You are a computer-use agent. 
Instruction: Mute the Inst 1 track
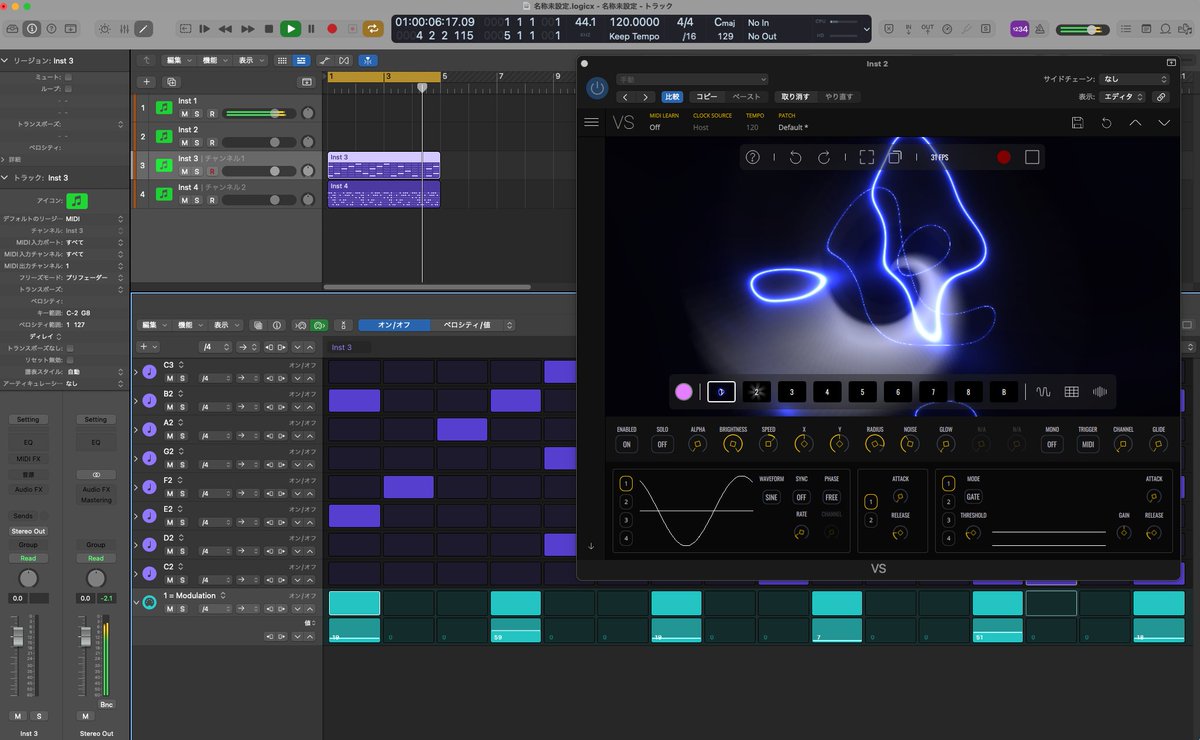[x=185, y=113]
